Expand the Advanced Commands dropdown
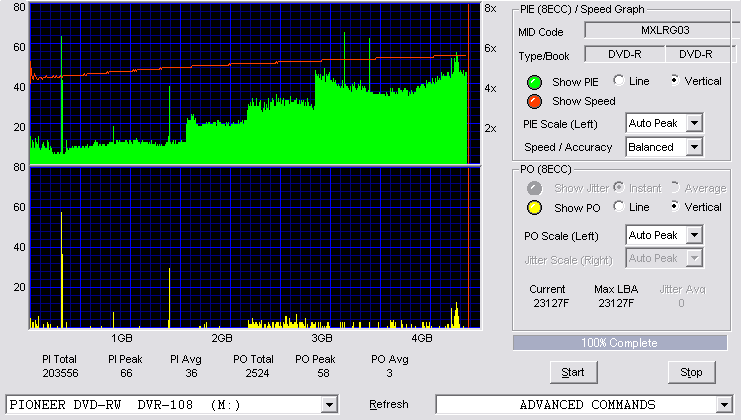 (724, 405)
